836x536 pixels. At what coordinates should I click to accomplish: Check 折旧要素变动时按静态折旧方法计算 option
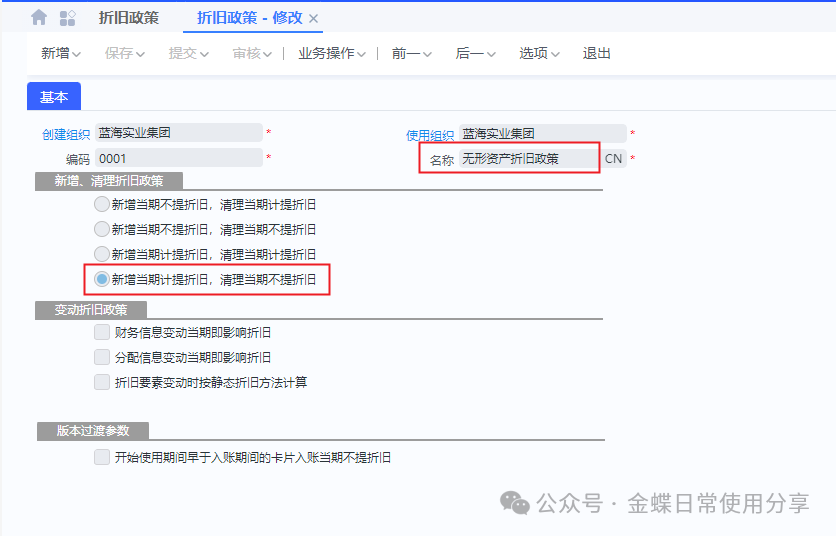(x=101, y=382)
